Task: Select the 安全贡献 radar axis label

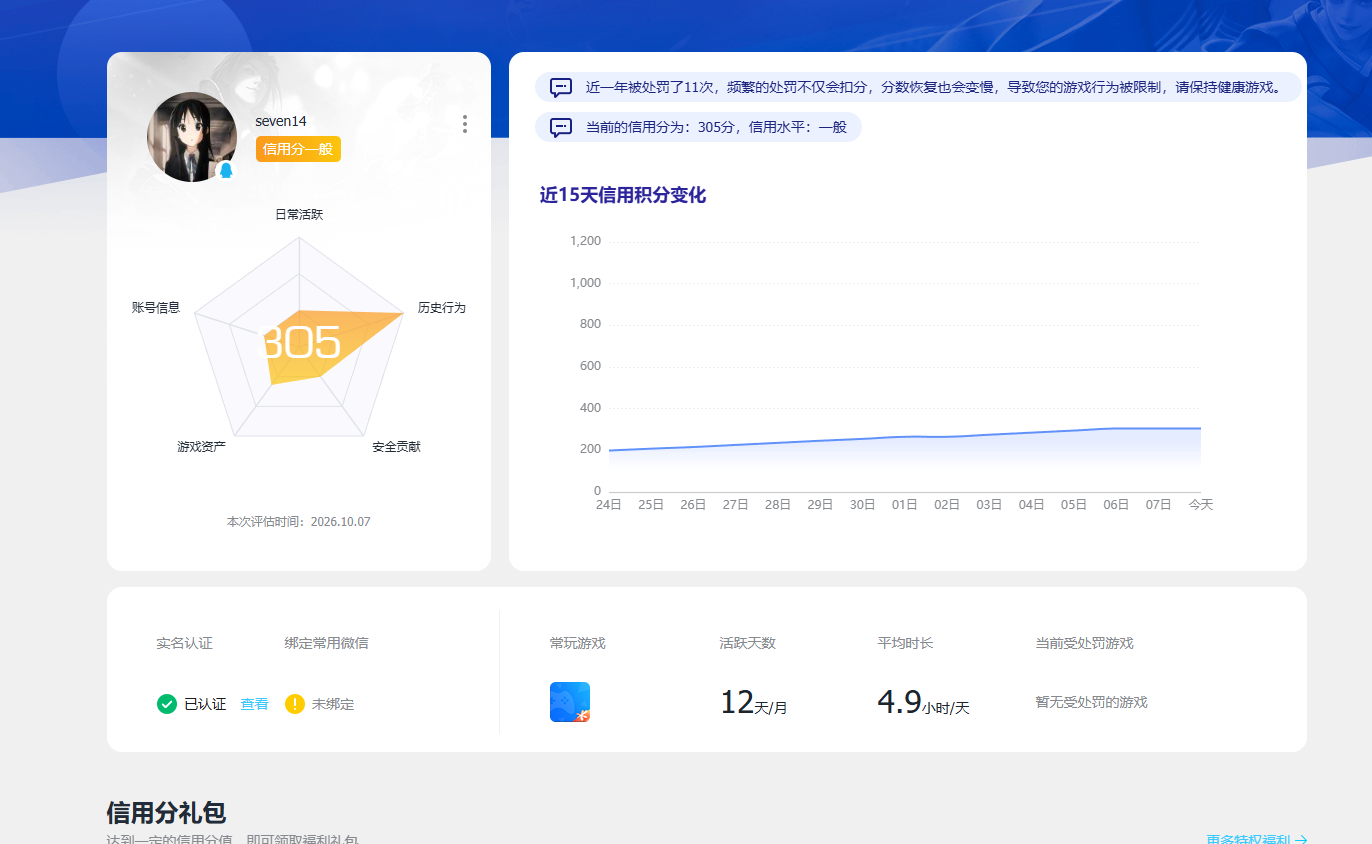Action: [396, 447]
